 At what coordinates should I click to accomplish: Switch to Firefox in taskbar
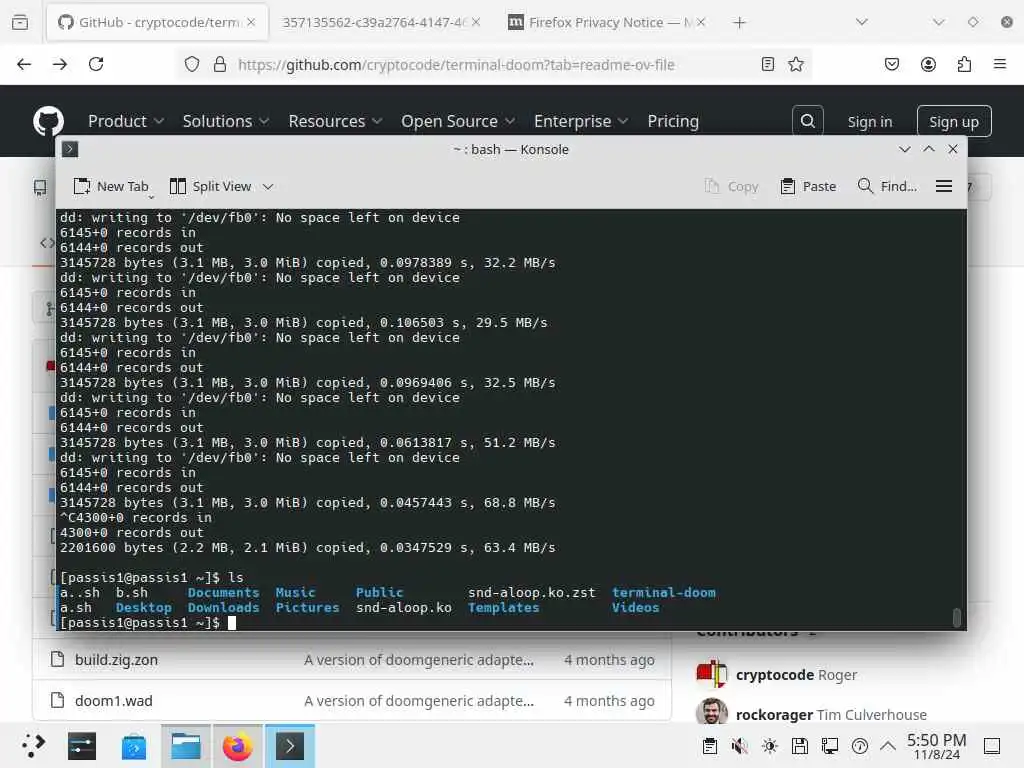coord(238,746)
